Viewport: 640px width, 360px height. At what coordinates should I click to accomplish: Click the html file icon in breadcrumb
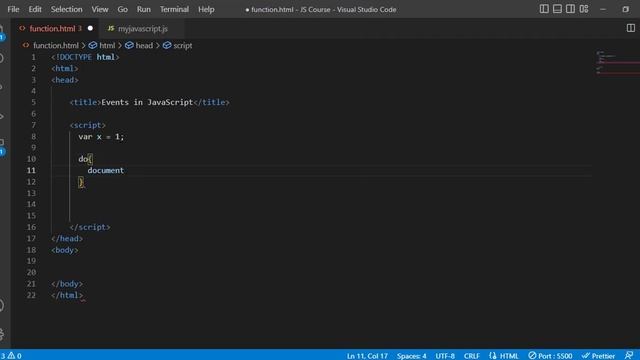(26, 45)
